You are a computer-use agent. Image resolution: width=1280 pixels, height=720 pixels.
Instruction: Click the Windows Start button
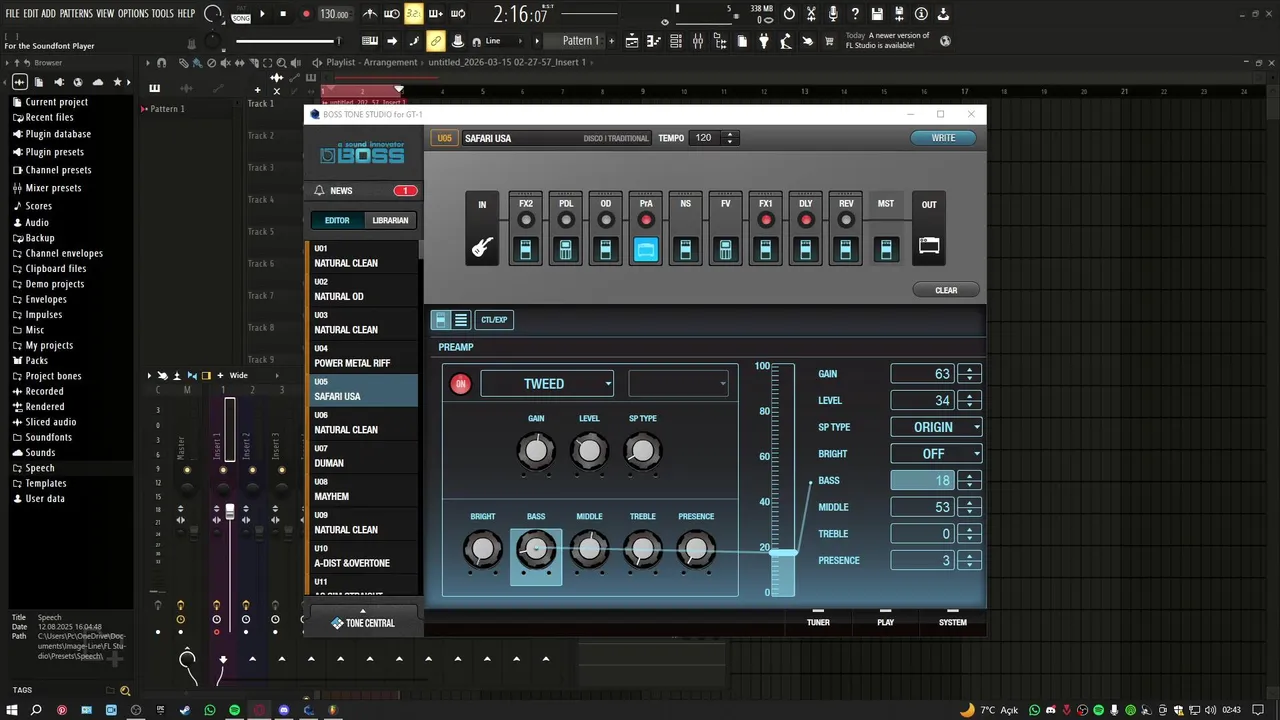click(x=12, y=710)
